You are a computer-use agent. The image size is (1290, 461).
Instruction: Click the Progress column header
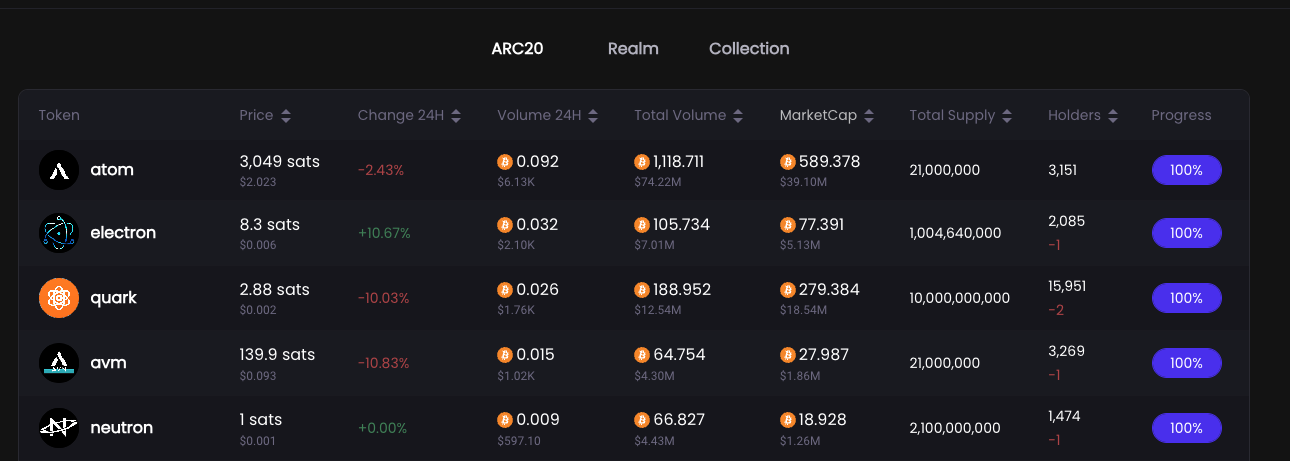pyautogui.click(x=1181, y=116)
